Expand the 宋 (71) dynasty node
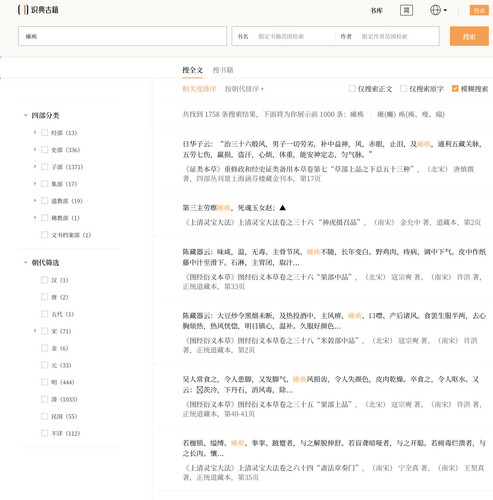The image size is (493, 500). (35, 331)
